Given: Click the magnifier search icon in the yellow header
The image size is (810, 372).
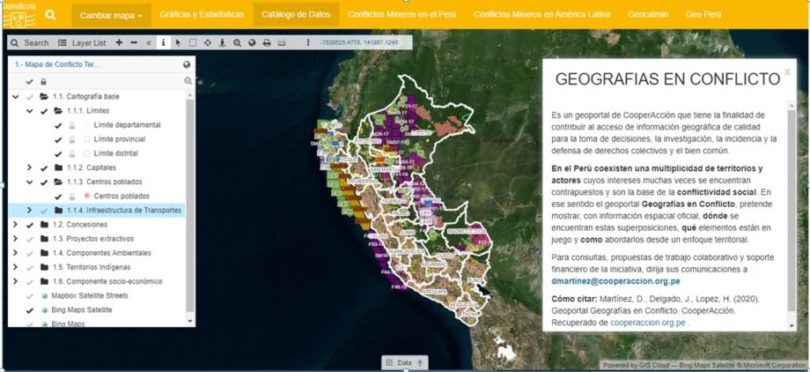Looking at the screenshot, I should click(50, 15).
